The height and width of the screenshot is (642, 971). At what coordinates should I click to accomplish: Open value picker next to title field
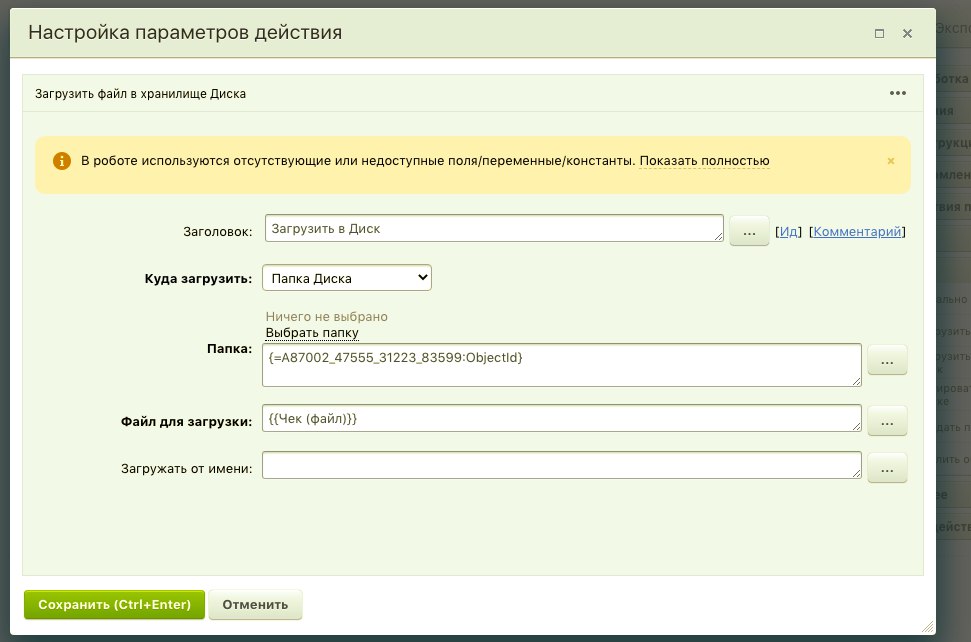point(749,231)
